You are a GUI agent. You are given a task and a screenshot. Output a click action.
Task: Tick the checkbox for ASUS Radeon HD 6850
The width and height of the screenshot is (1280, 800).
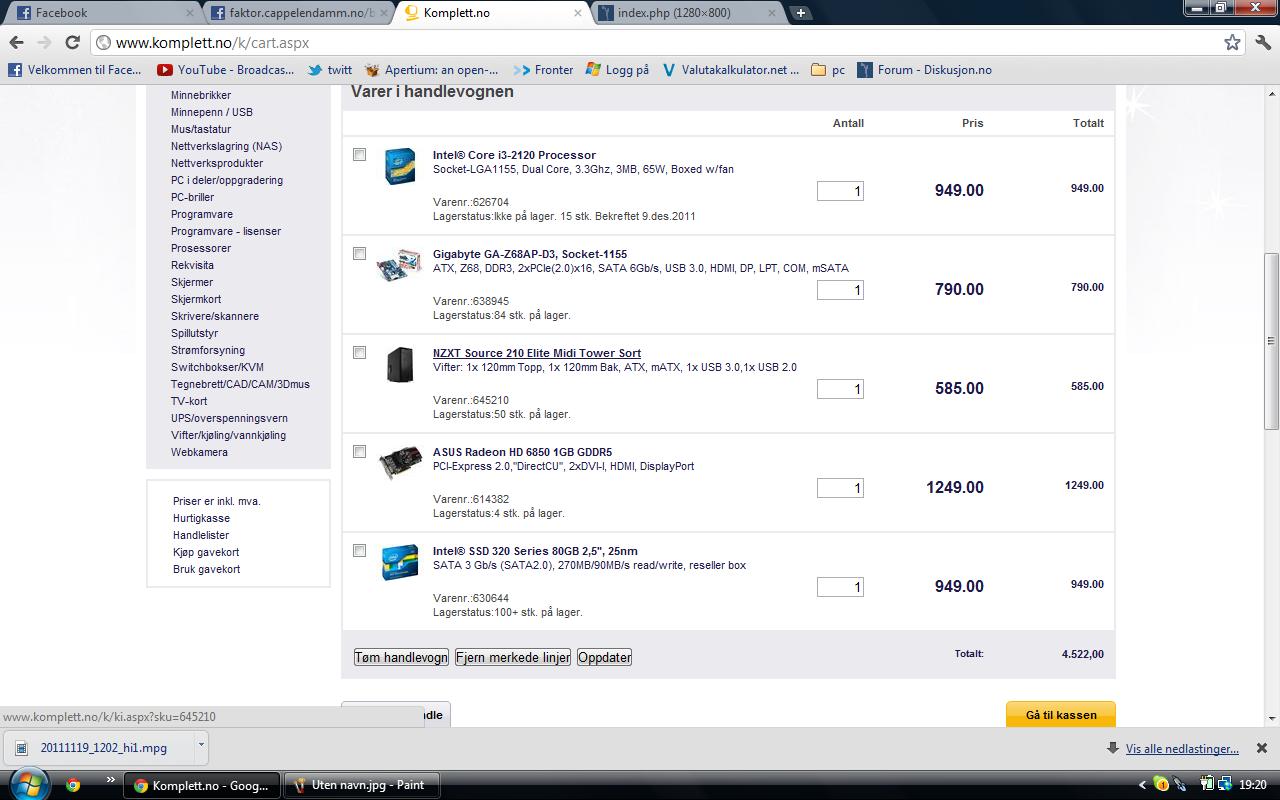[x=360, y=452]
